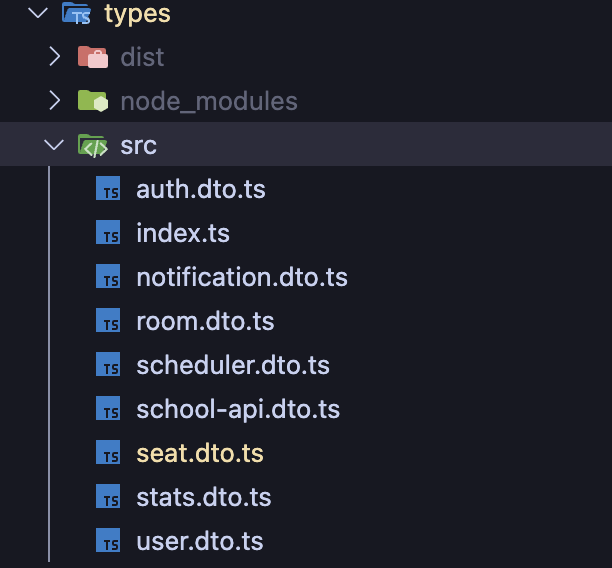Screen dimensions: 612x568
Task: Collapse the types folder chevron
Action: 38,13
